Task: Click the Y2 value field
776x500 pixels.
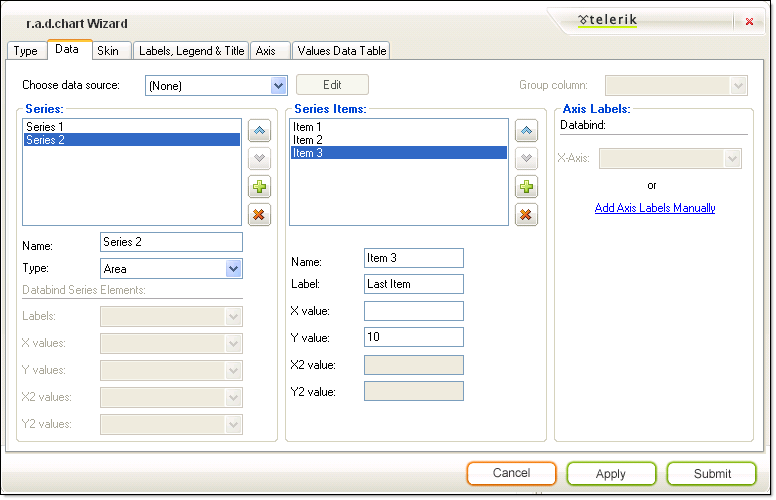Action: pyautogui.click(x=414, y=391)
